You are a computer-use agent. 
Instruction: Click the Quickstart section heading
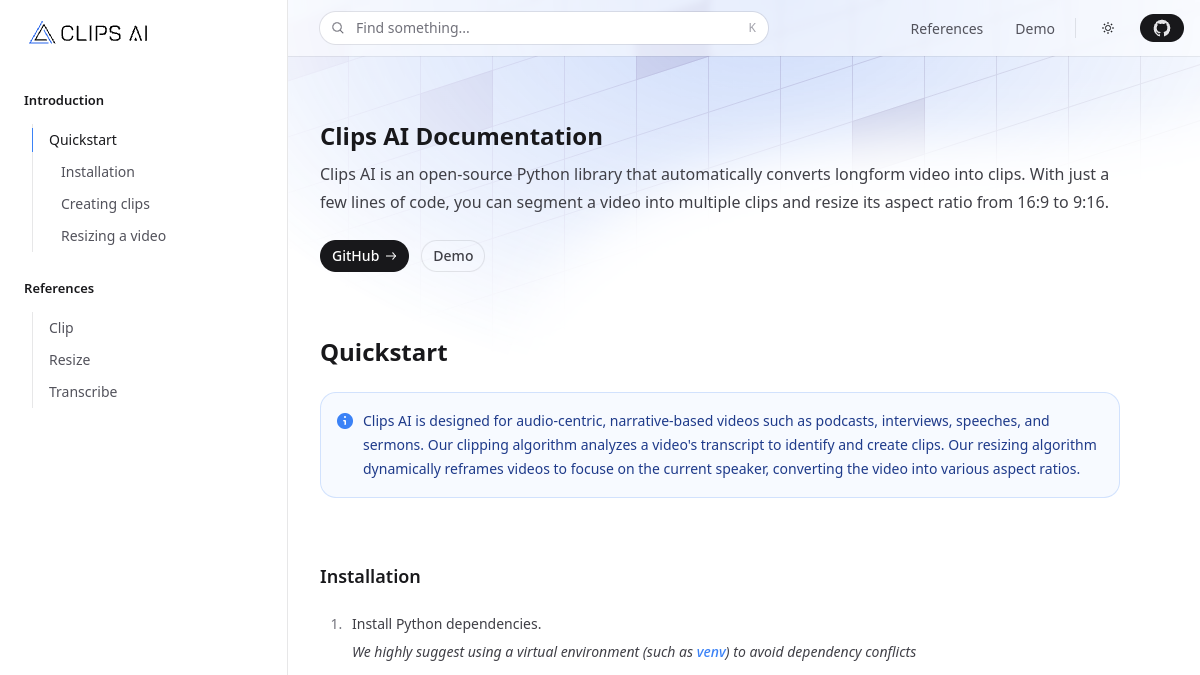click(x=384, y=353)
